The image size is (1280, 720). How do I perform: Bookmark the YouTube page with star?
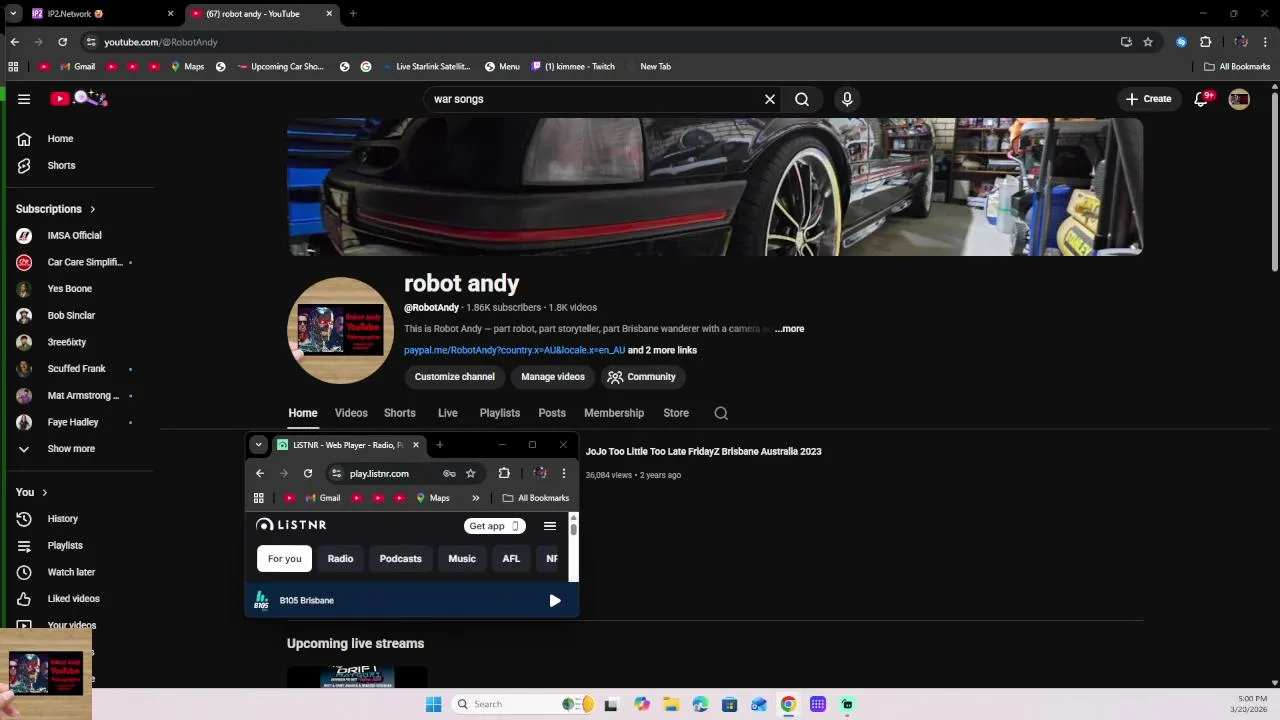tap(1148, 42)
